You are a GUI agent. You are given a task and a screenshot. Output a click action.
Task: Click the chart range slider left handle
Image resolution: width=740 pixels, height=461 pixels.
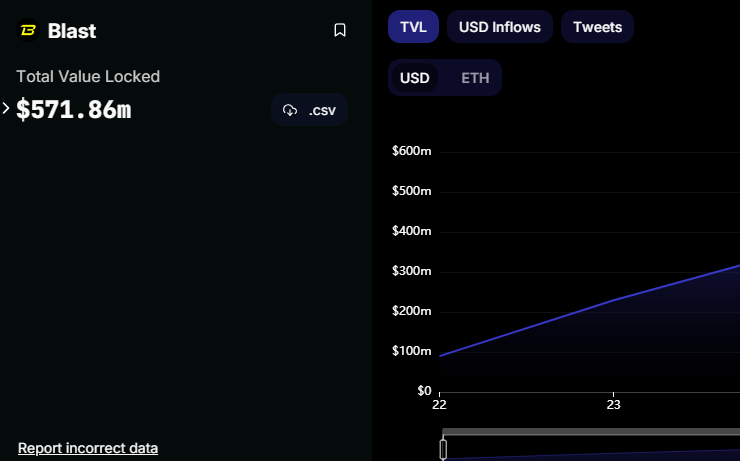coord(443,449)
